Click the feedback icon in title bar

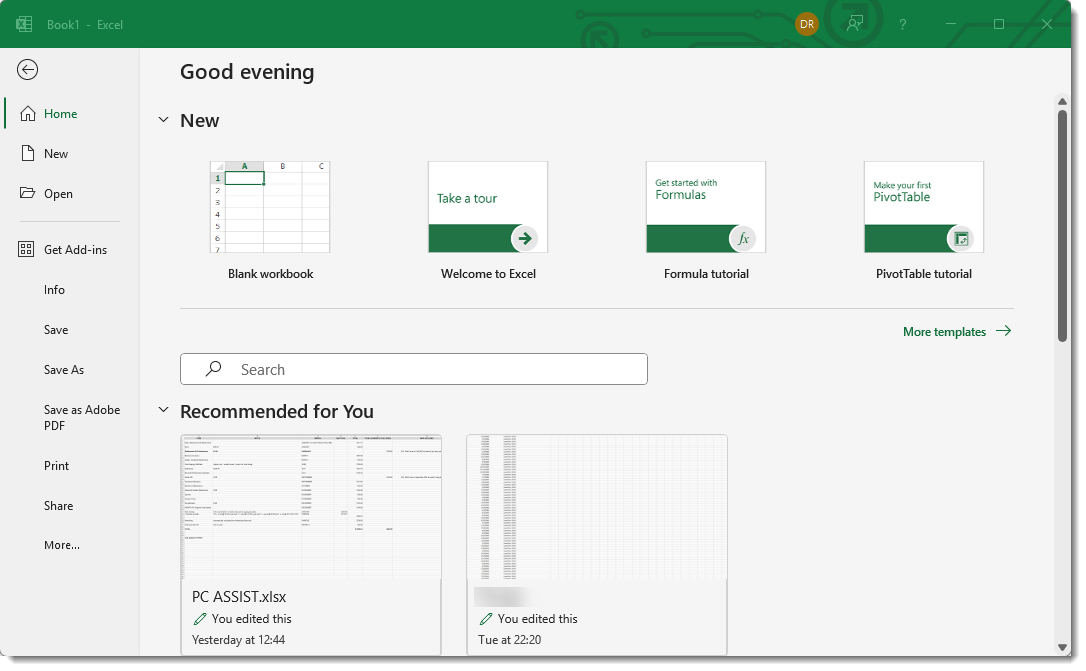(854, 24)
